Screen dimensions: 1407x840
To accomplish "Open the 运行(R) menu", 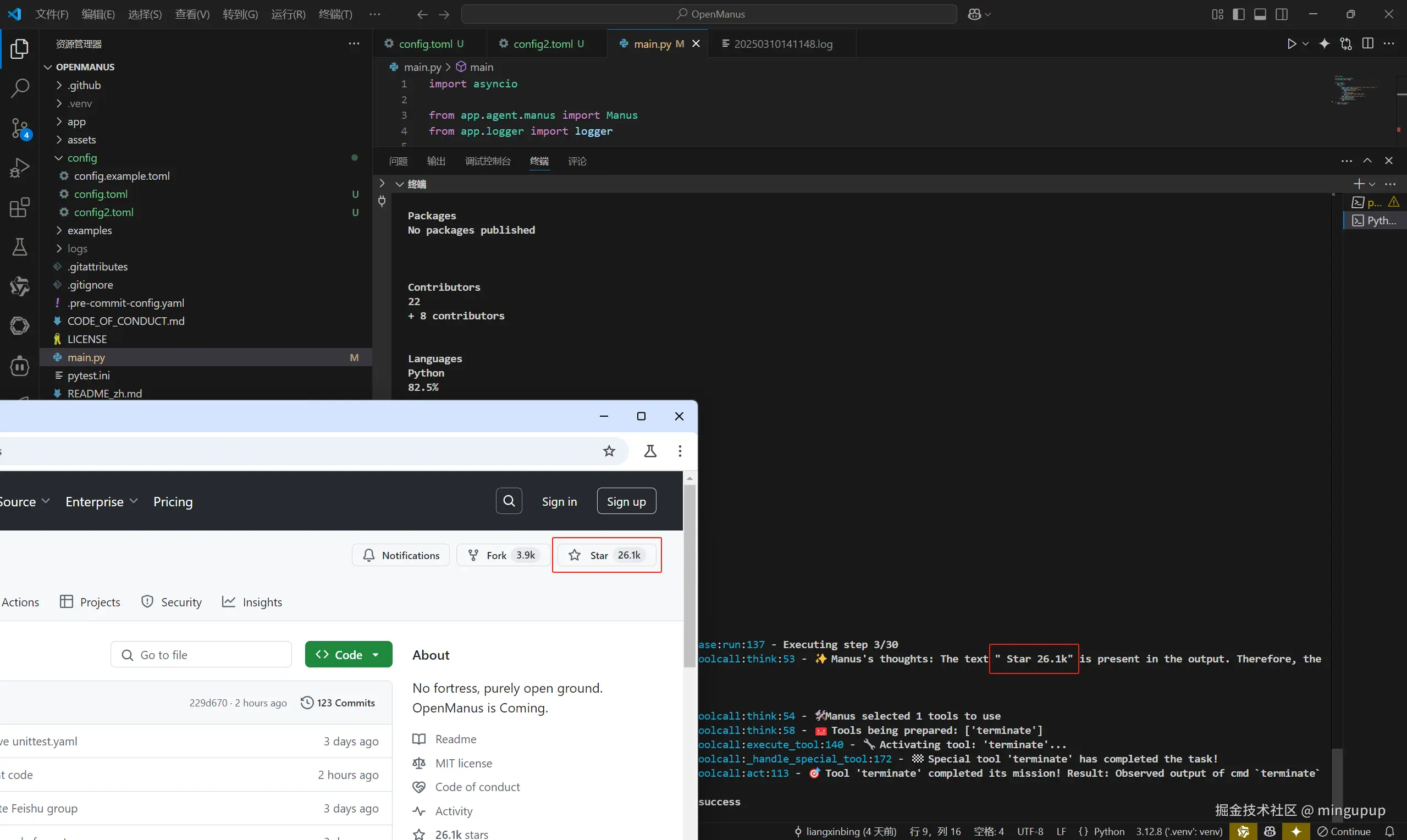I will [x=288, y=14].
